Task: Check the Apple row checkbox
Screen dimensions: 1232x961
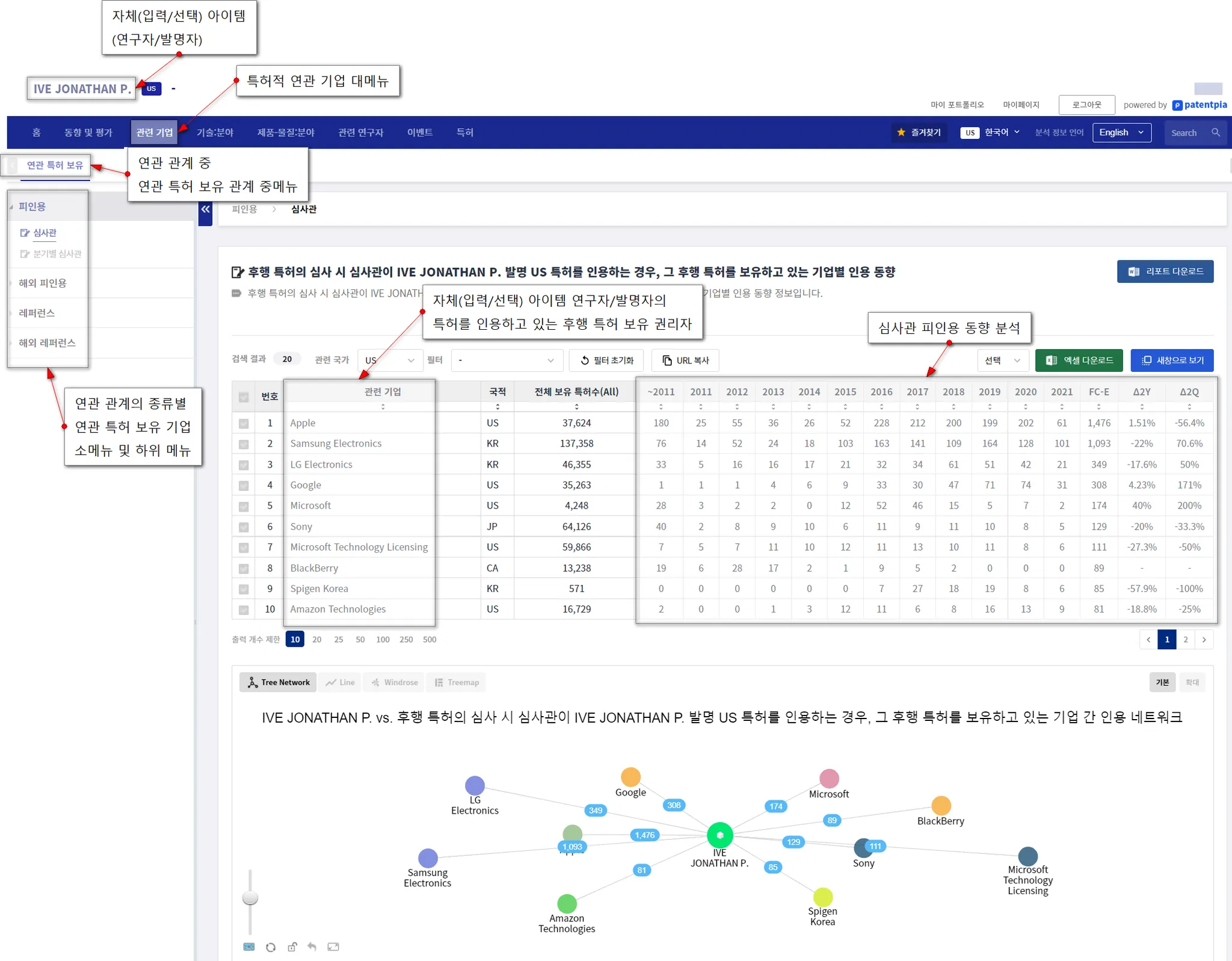Action: click(244, 424)
